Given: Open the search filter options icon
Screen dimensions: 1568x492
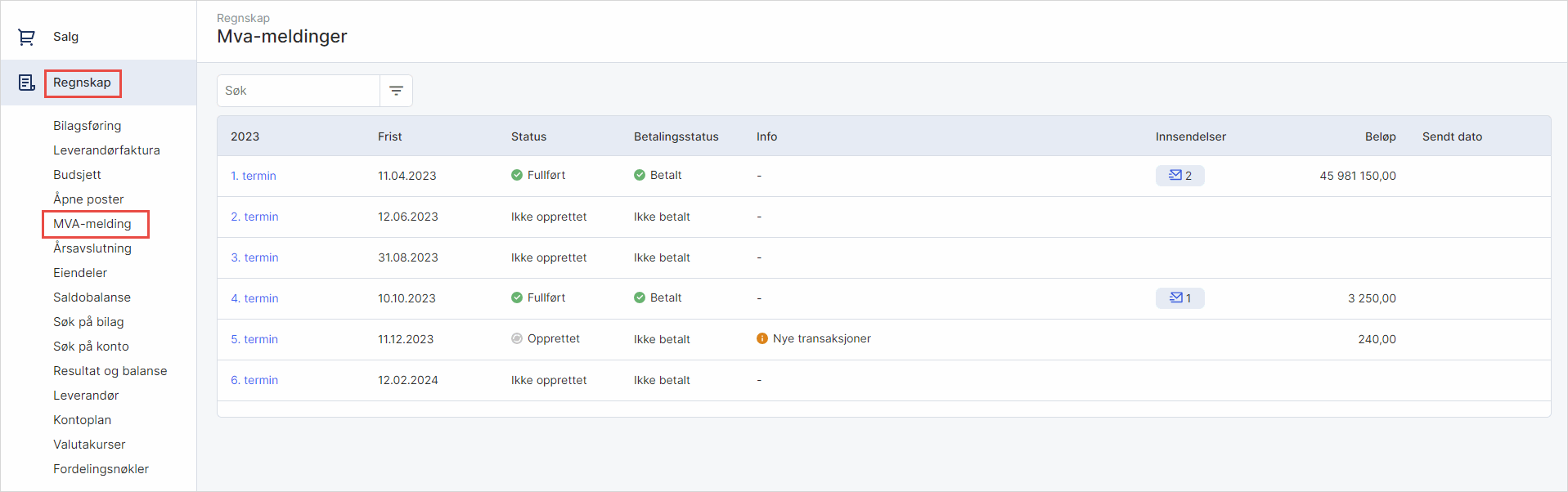Looking at the screenshot, I should click(x=396, y=91).
